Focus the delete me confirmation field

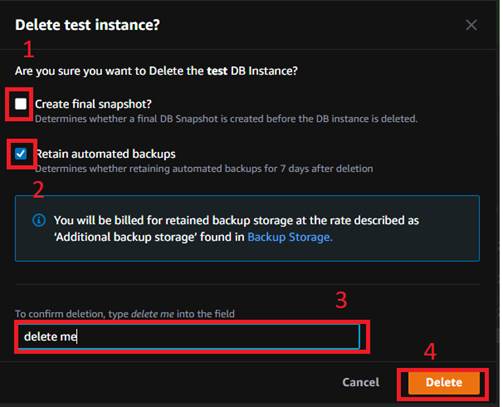click(189, 337)
